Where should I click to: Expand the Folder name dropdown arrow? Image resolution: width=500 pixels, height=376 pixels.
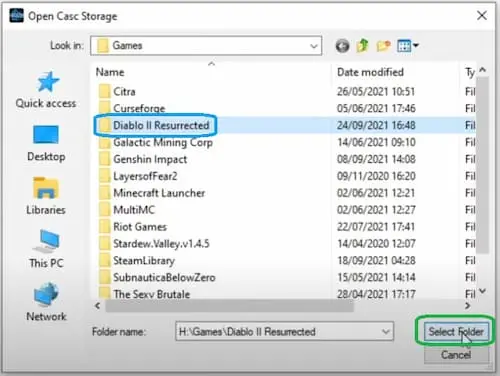click(x=386, y=331)
